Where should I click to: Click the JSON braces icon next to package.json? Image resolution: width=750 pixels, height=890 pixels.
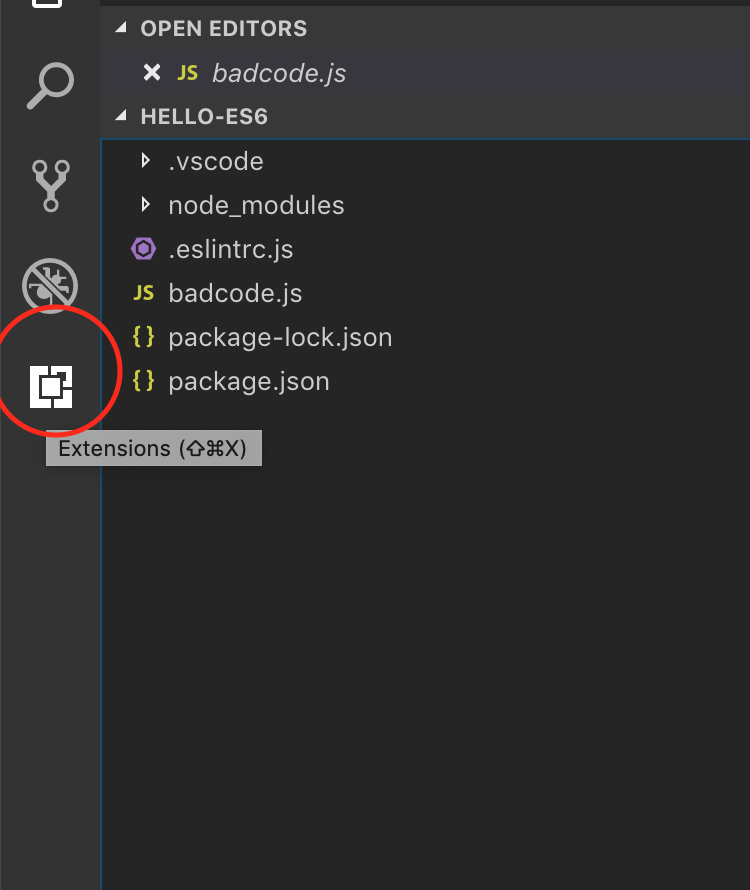point(143,381)
